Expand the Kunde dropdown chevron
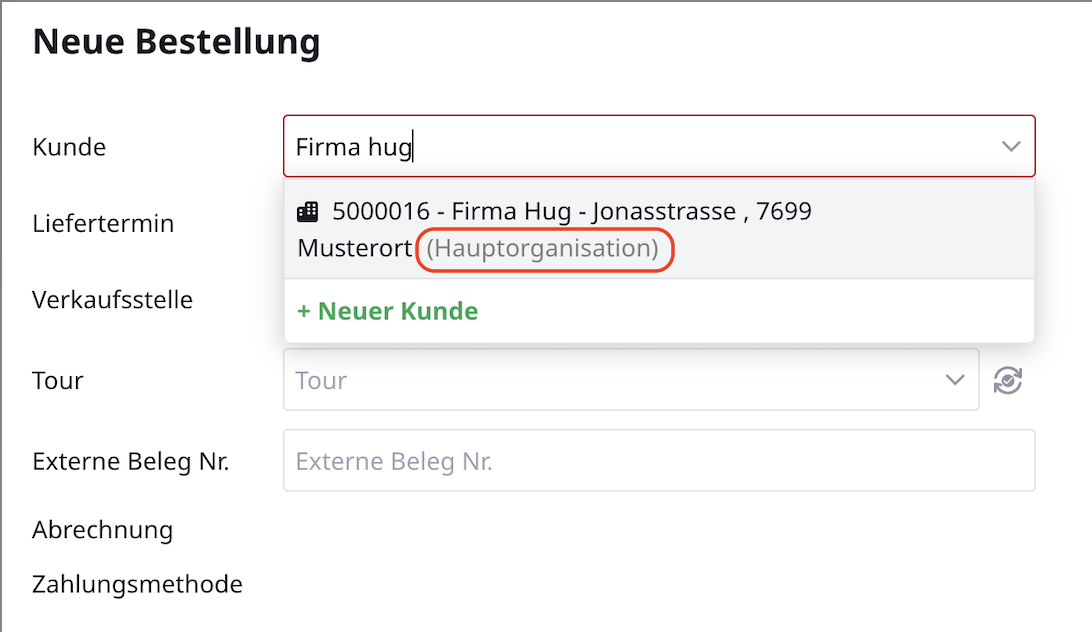1092x632 pixels. [x=1011, y=147]
